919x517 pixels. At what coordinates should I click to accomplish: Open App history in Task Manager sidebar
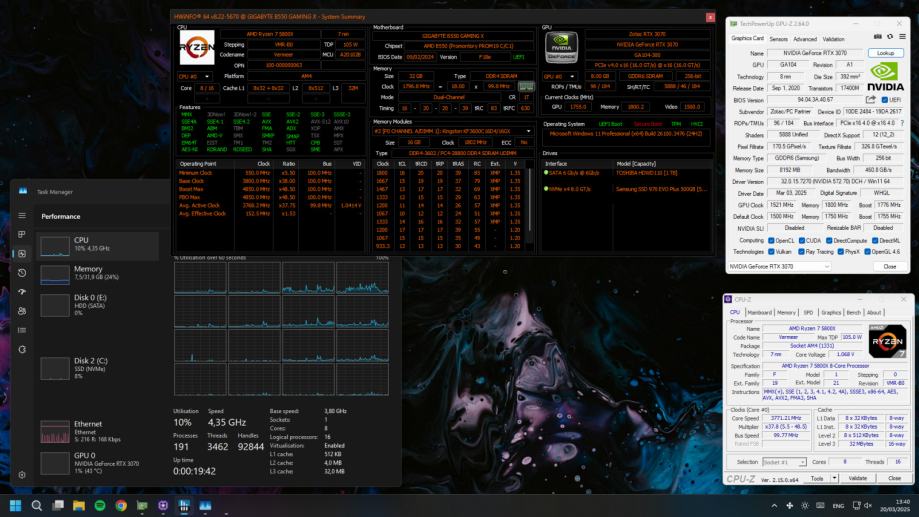click(22, 272)
